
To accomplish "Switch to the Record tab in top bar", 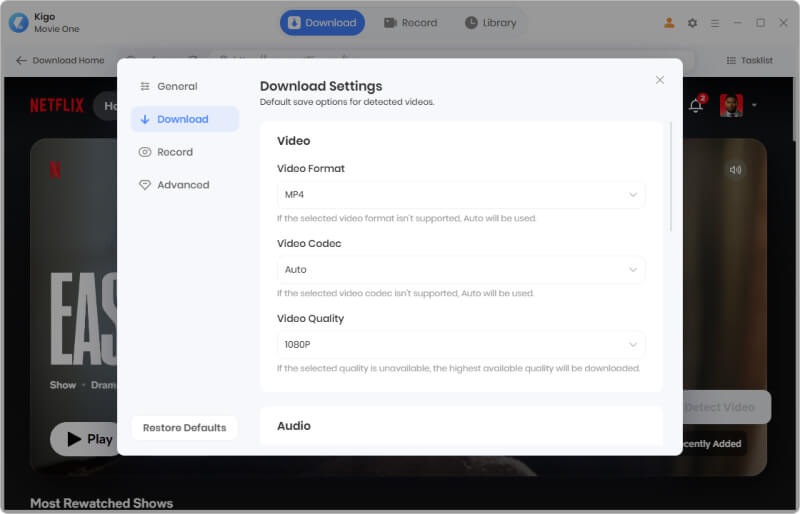I will coord(411,22).
